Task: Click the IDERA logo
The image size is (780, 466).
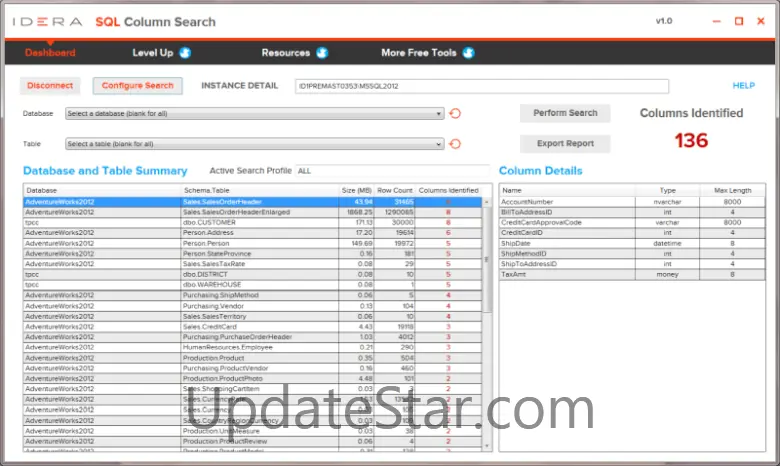Action: 47,22
